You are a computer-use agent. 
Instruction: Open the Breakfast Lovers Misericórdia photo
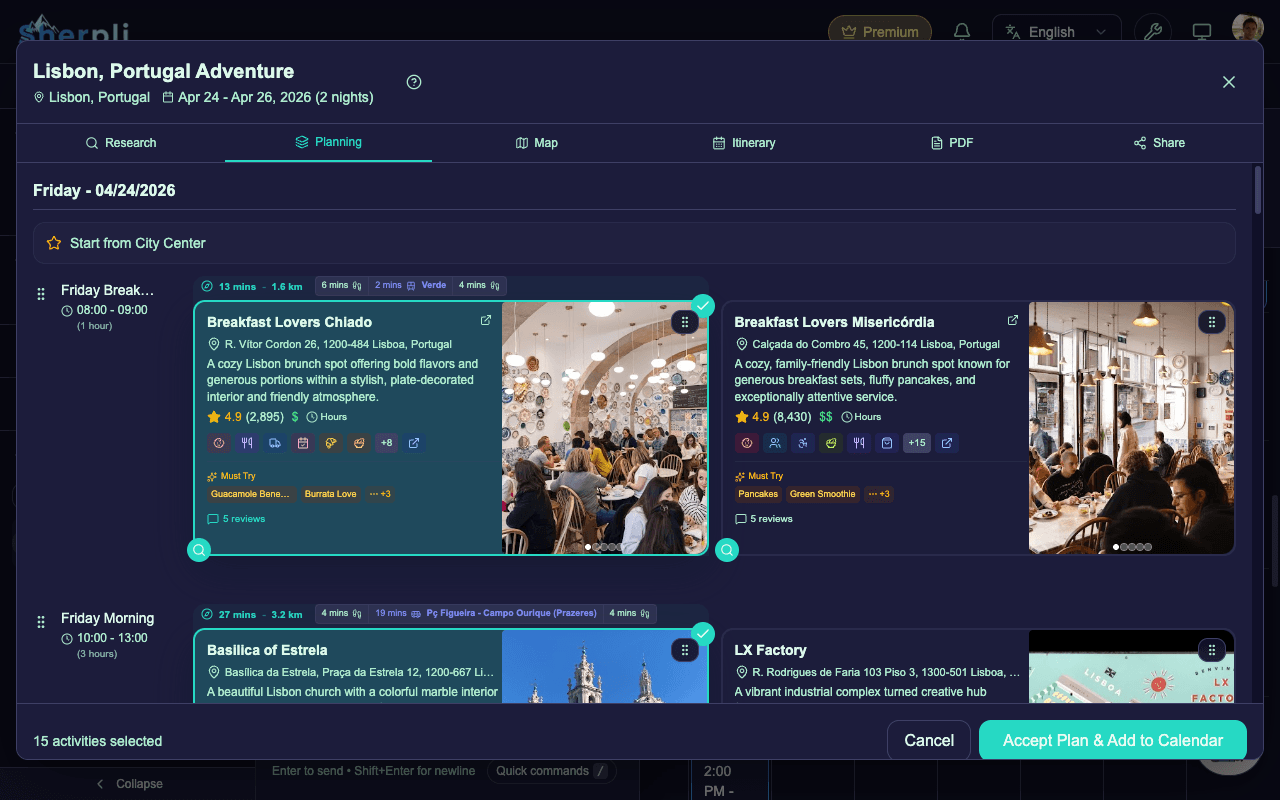(1131, 427)
